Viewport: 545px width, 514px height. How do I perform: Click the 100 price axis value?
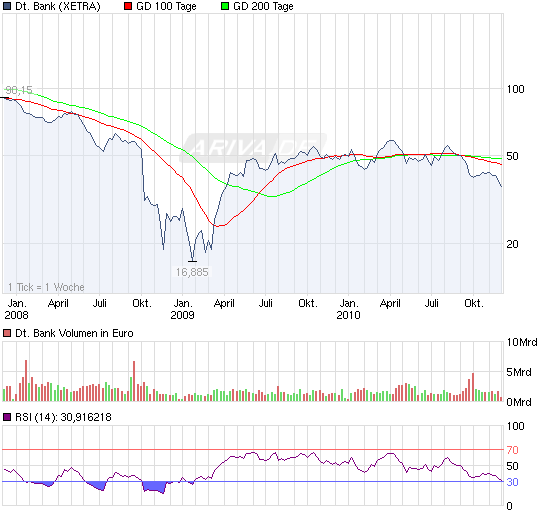[515, 89]
